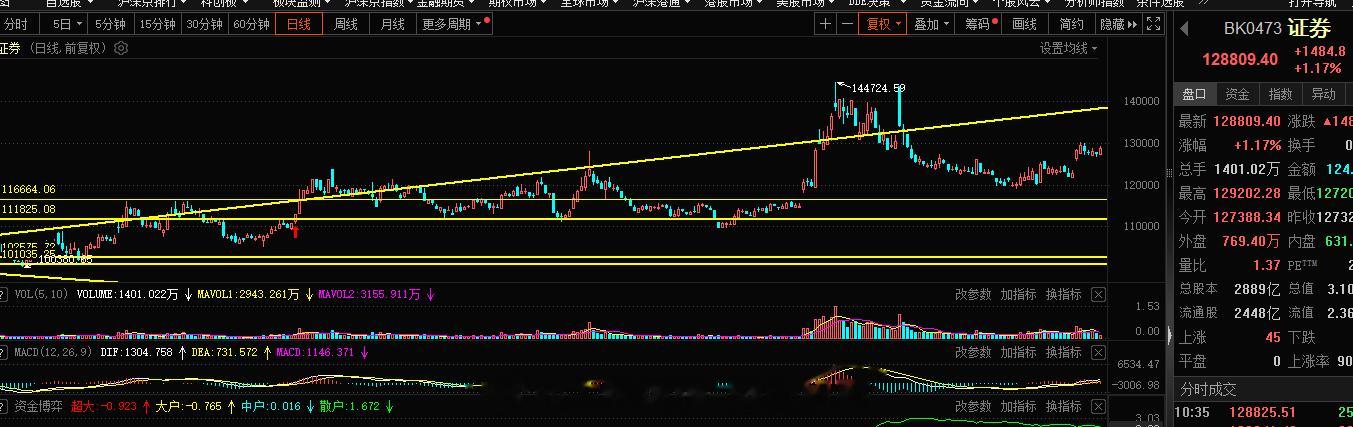The width and height of the screenshot is (1353, 427).
Task: Open chart settings gear next to 证券 title
Action: pos(121,48)
